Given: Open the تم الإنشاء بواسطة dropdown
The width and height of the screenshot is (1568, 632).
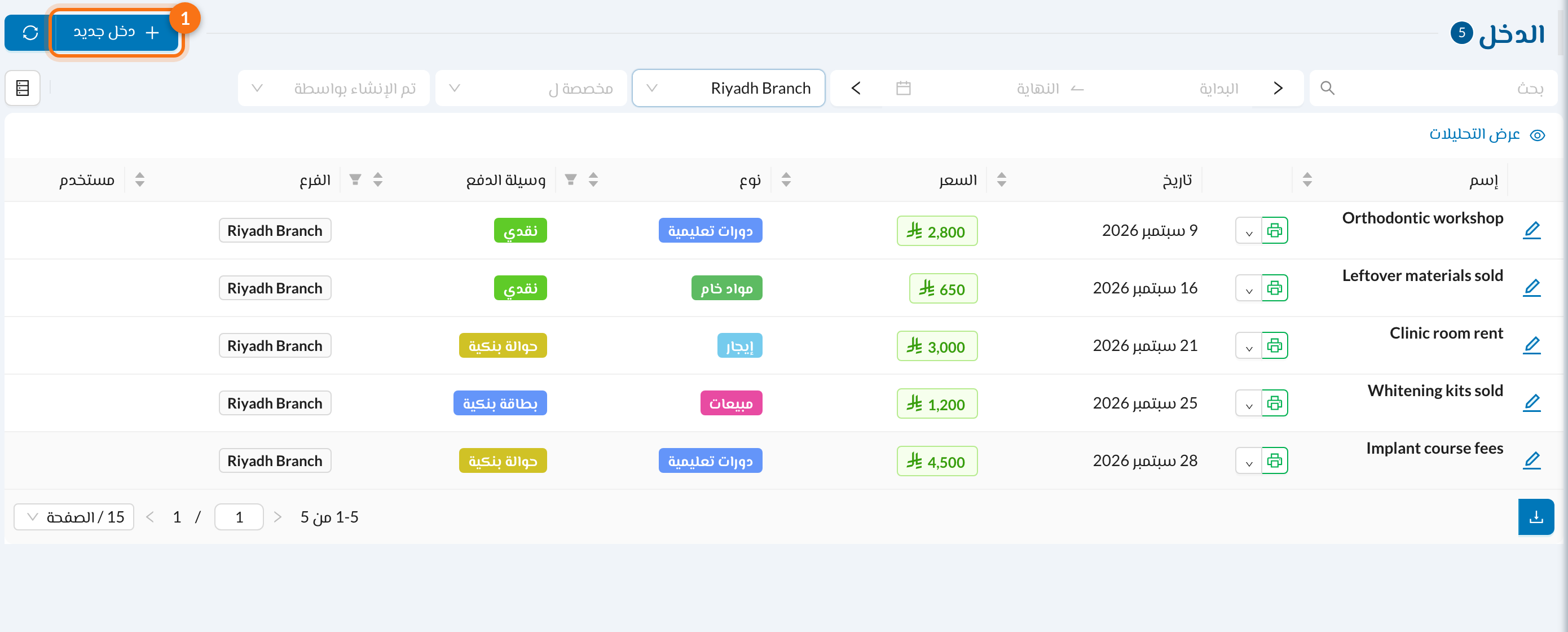Looking at the screenshot, I should click(x=333, y=88).
